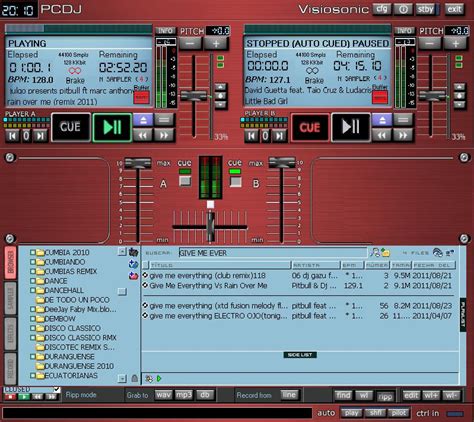Toggle the red Buffer button on Player A
The height and width of the screenshot is (422, 474).
click(x=141, y=98)
